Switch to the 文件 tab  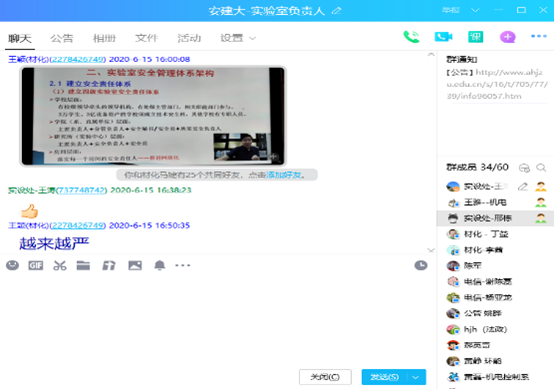pos(147,38)
